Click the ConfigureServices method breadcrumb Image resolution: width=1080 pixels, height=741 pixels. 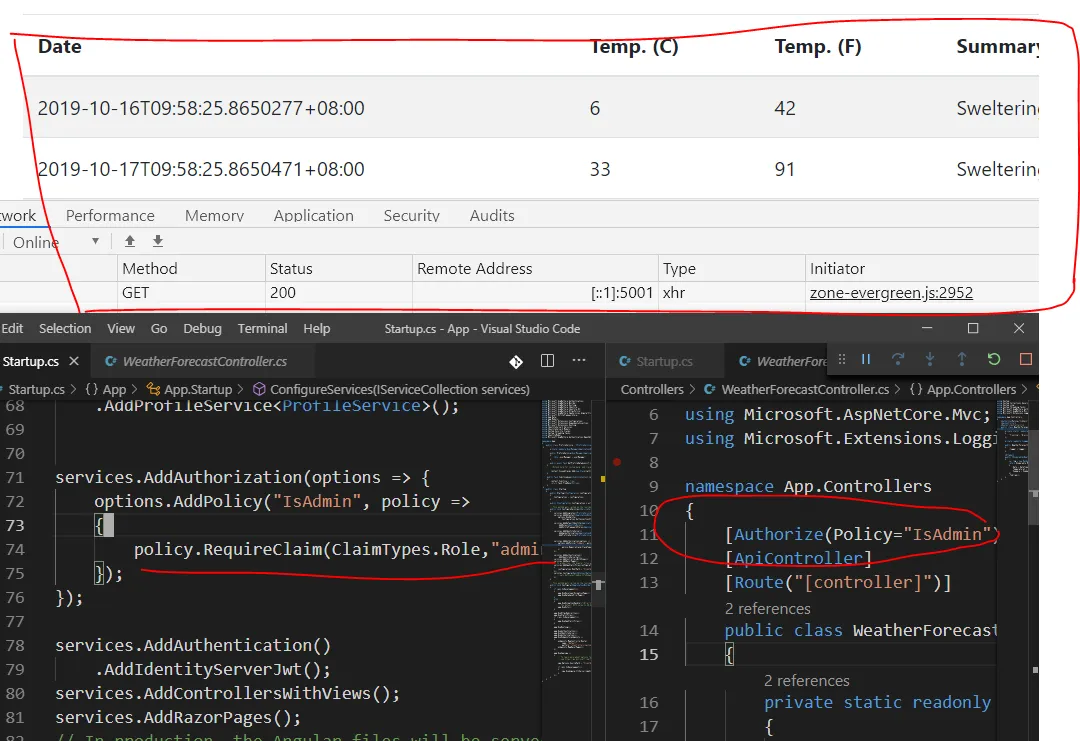tap(391, 389)
